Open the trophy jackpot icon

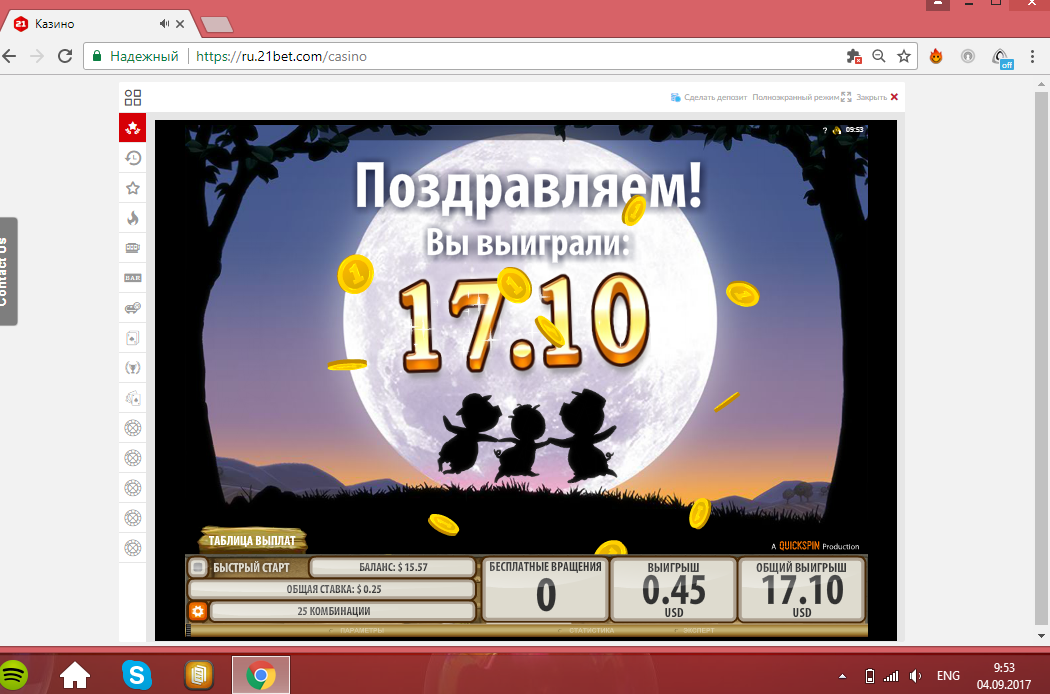pos(133,368)
